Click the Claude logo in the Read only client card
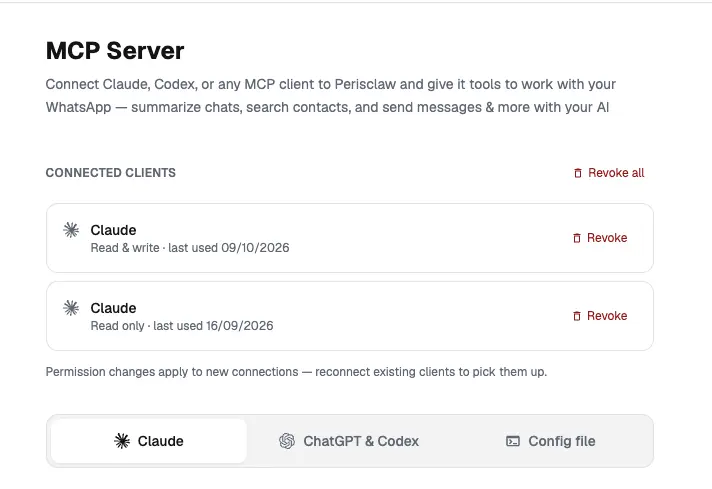This screenshot has height=489, width=712. (71, 308)
